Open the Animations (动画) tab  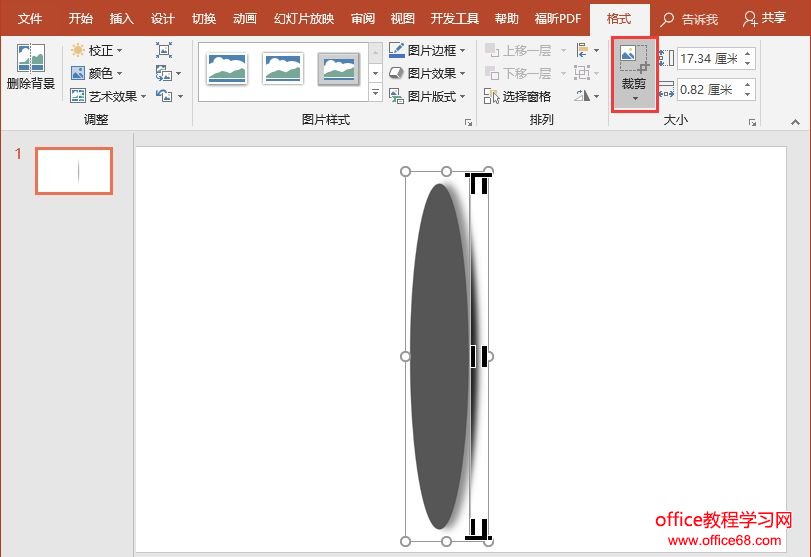click(244, 18)
